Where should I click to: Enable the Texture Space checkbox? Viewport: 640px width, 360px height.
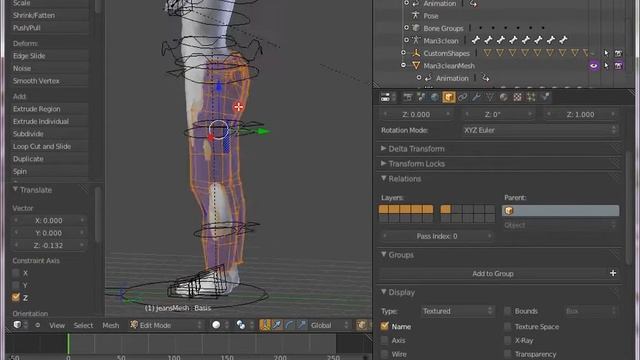[x=507, y=327]
